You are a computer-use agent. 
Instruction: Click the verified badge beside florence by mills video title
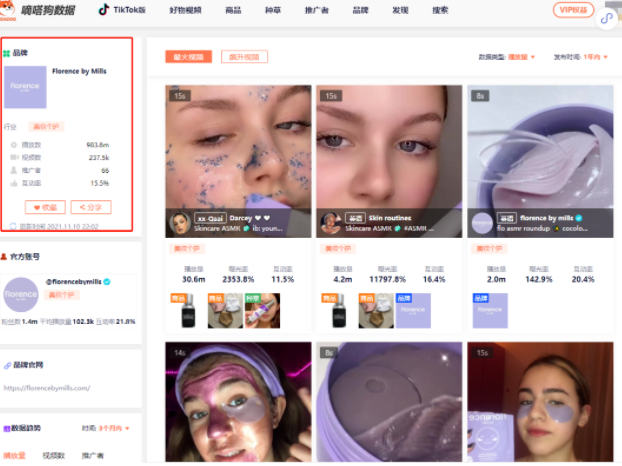pos(579,218)
